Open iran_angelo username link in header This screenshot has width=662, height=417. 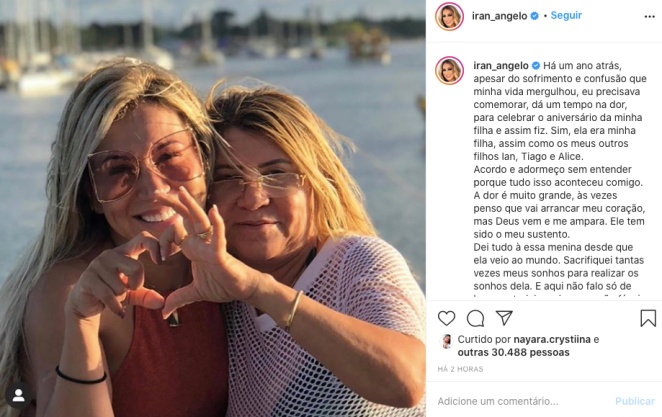(x=500, y=16)
